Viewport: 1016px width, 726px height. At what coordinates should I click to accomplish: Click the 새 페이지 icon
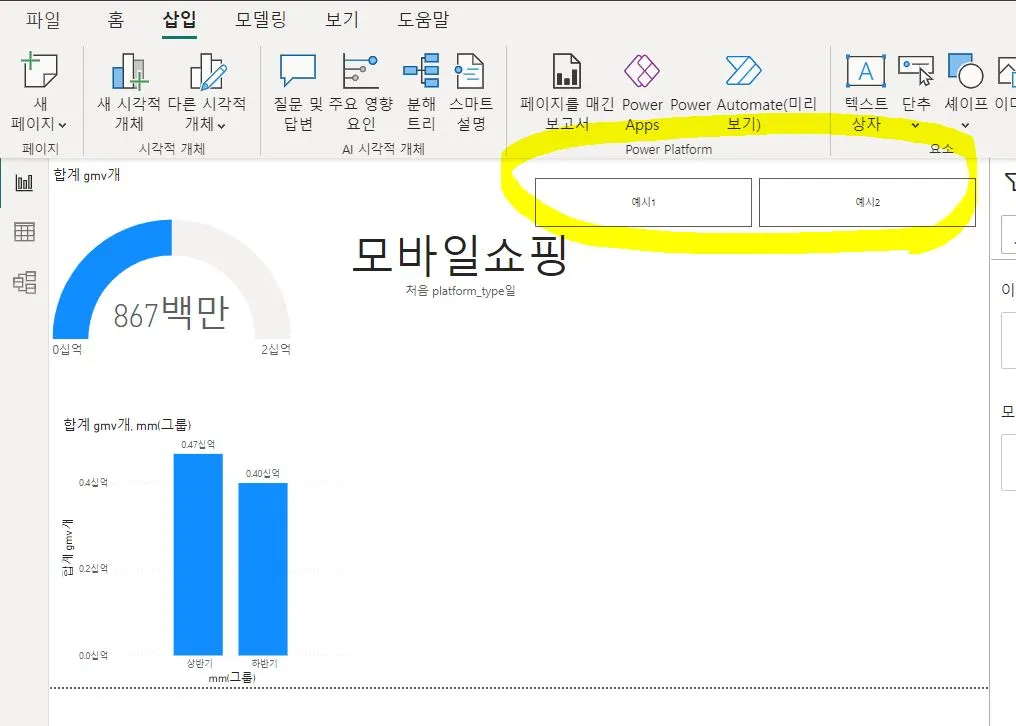(40, 71)
